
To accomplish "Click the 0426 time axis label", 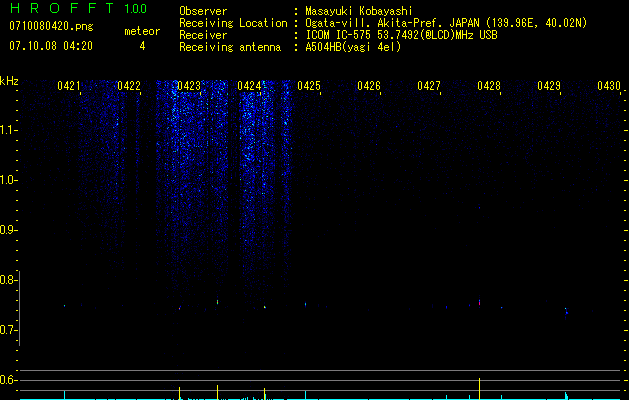I will coord(369,86).
